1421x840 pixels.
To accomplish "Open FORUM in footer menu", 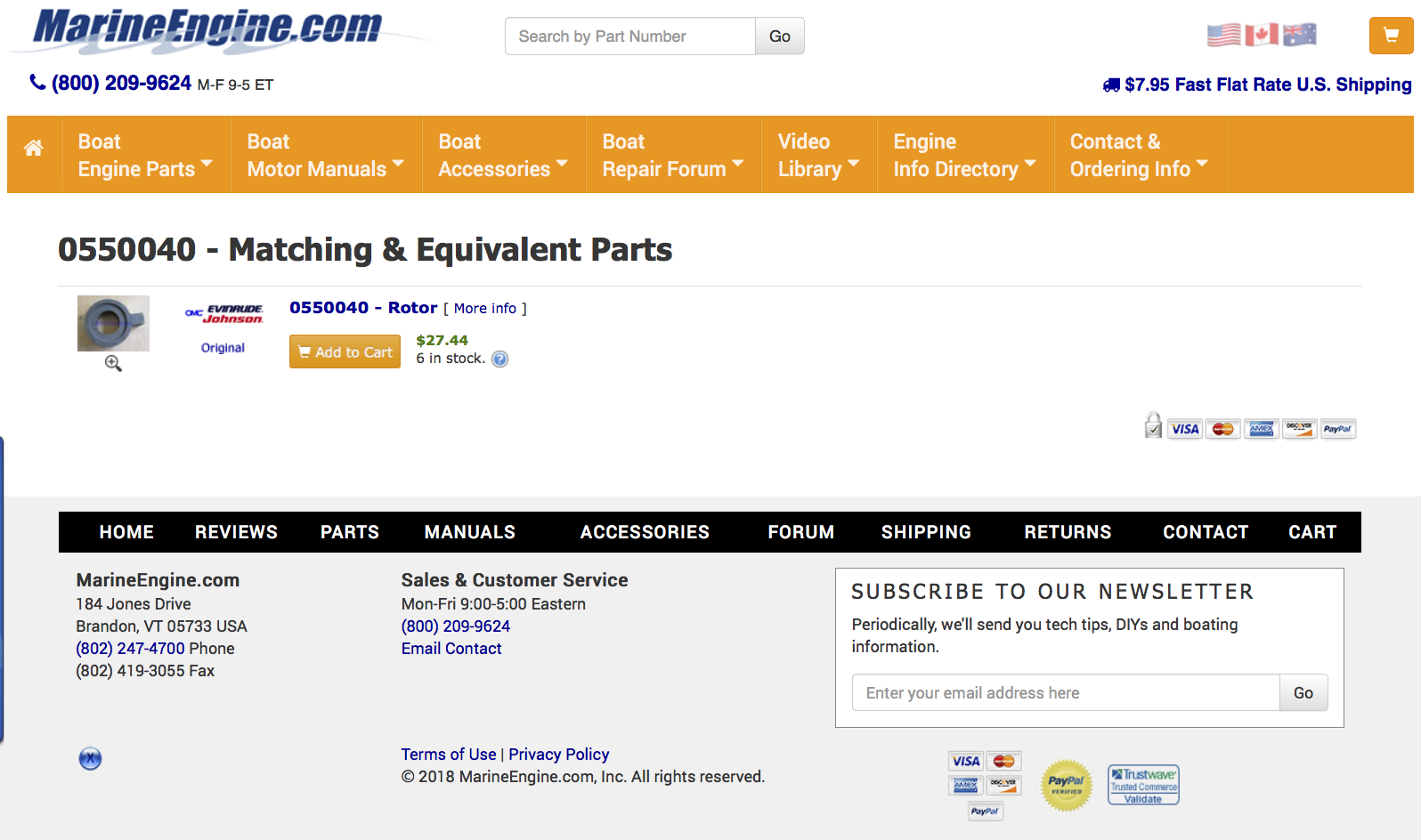I will (801, 532).
